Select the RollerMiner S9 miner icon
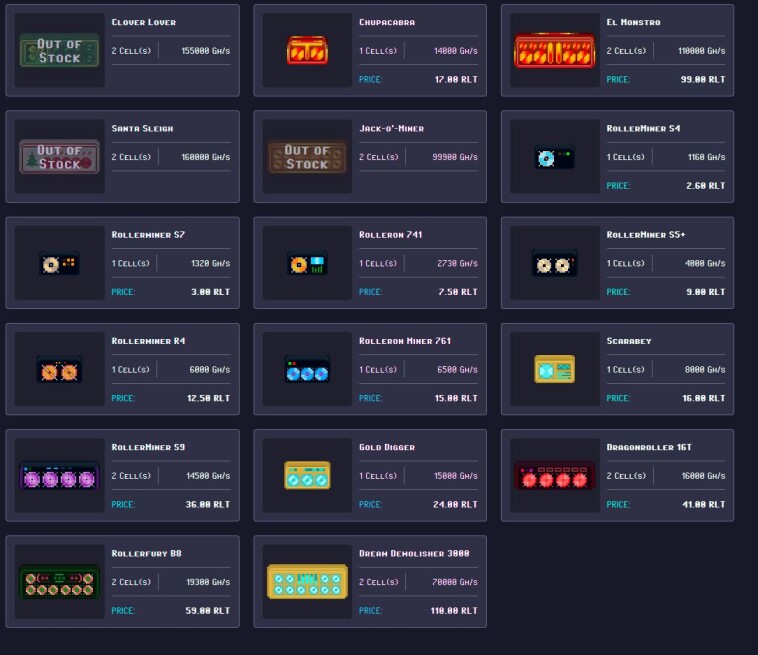Image resolution: width=758 pixels, height=655 pixels. pos(59,476)
